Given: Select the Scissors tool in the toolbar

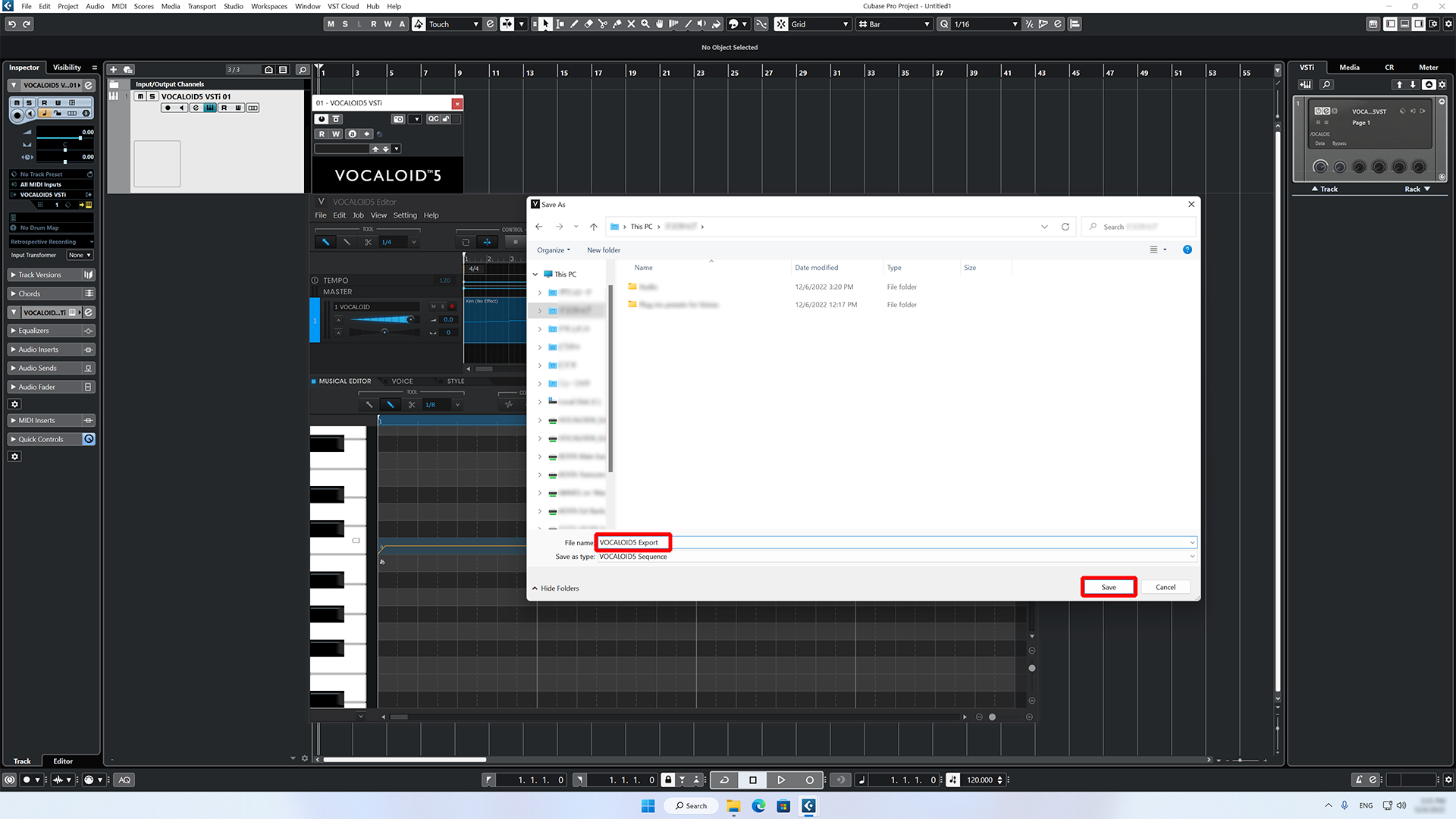Looking at the screenshot, I should click(x=603, y=24).
